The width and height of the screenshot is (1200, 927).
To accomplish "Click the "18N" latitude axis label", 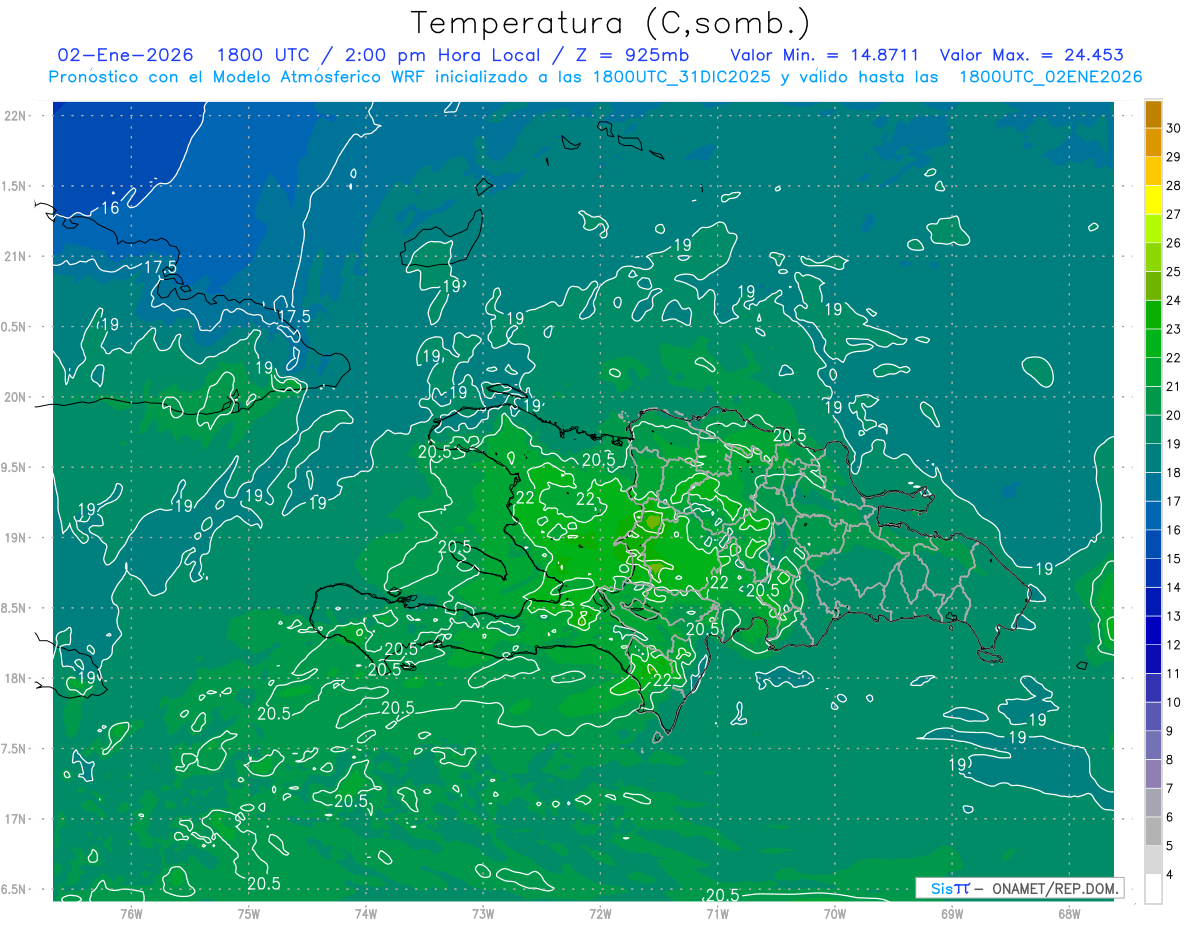I will point(15,679).
